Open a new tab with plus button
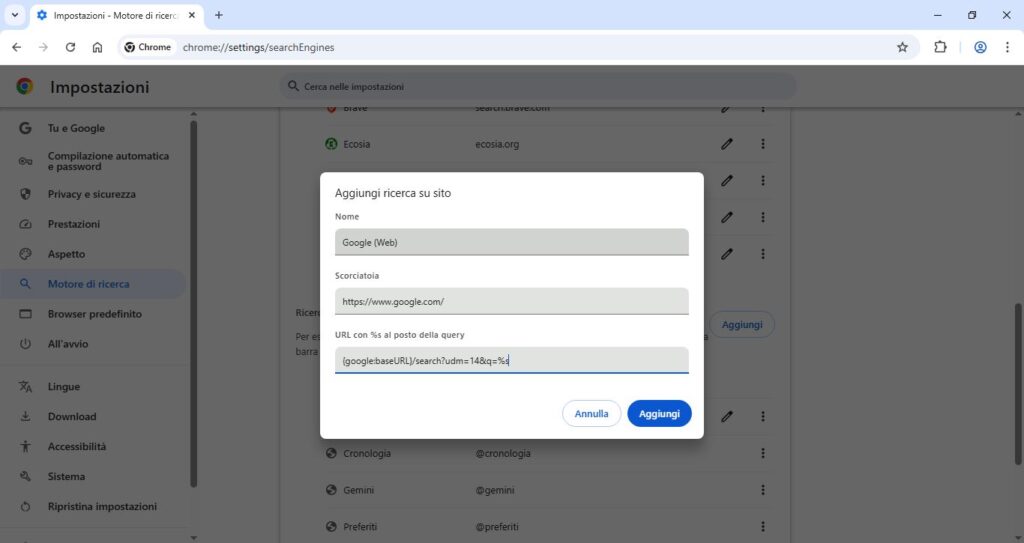Viewport: 1024px width, 543px height. (219, 15)
